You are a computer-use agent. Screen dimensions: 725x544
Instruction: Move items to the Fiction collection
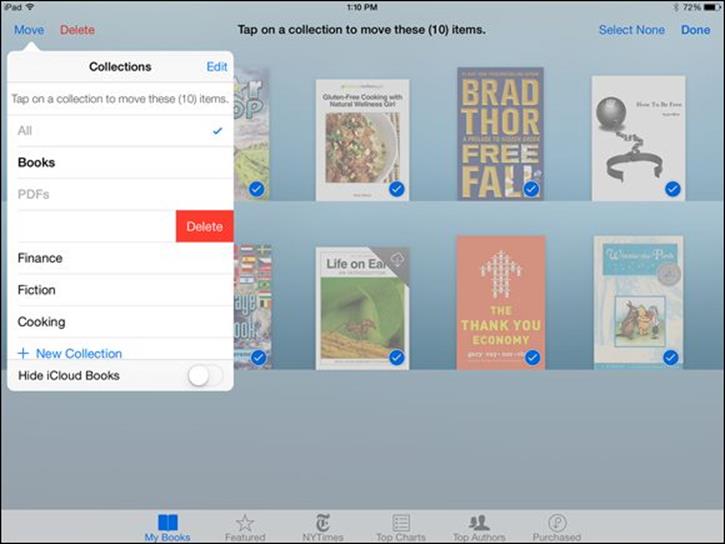pyautogui.click(x=120, y=290)
